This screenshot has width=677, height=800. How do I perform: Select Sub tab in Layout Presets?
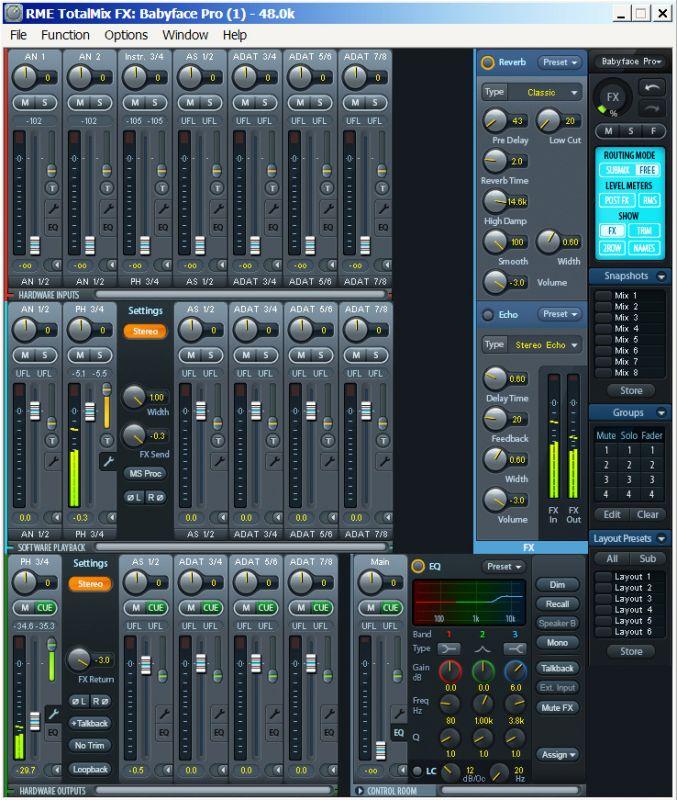(x=647, y=559)
